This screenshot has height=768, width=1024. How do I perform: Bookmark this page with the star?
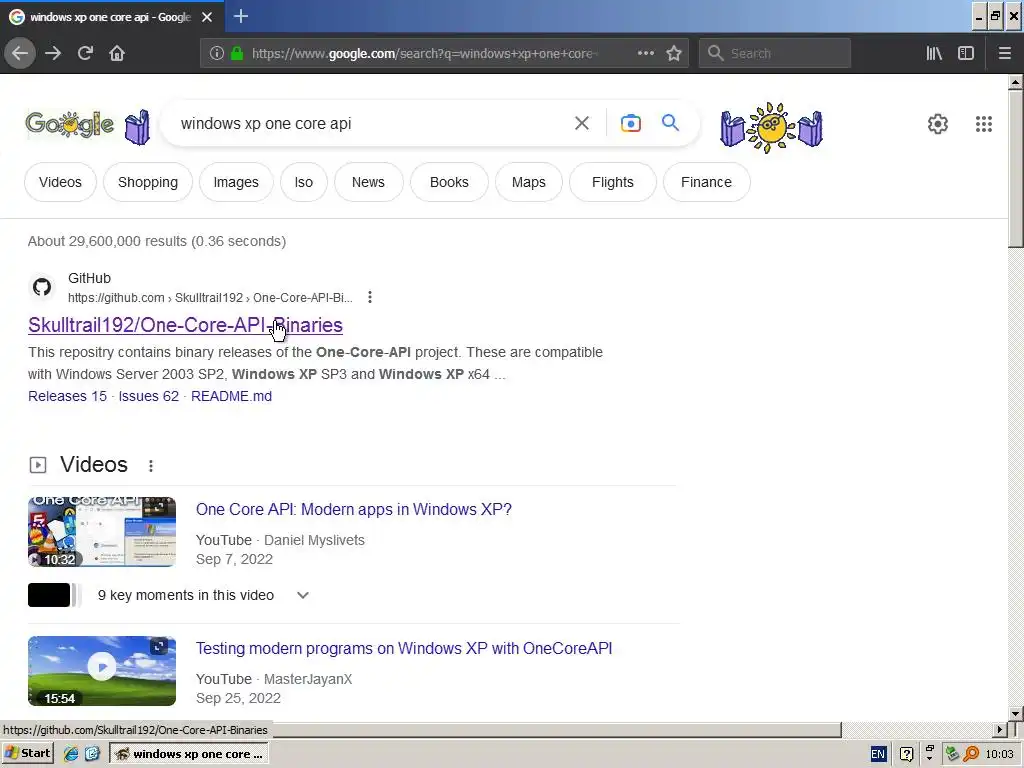point(674,53)
